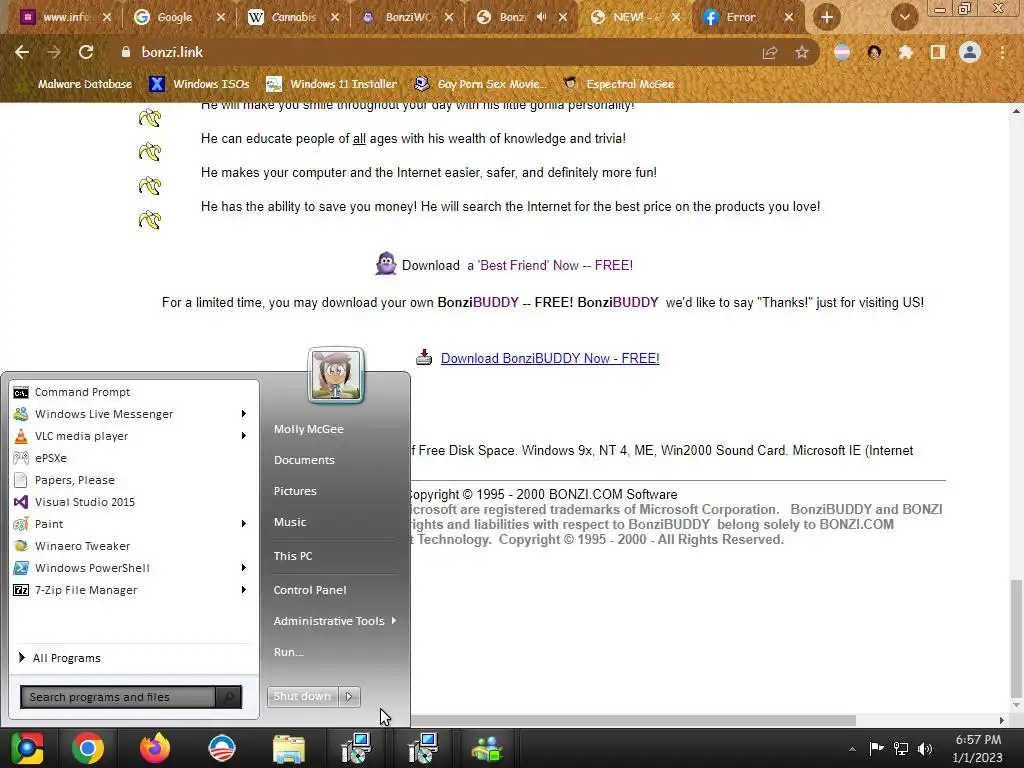This screenshot has height=768, width=1024.
Task: Expand Administrative Tools submenu arrow
Action: [x=394, y=621]
